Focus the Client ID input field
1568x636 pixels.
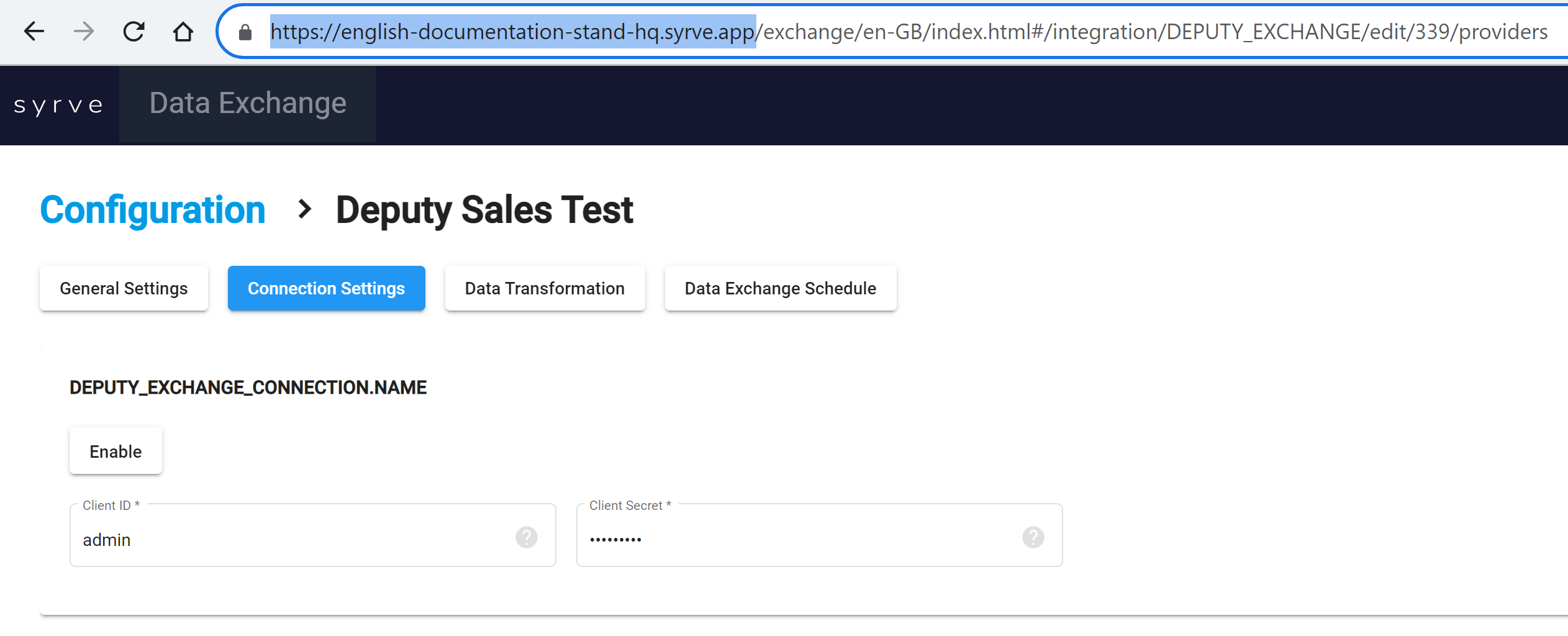(292, 540)
